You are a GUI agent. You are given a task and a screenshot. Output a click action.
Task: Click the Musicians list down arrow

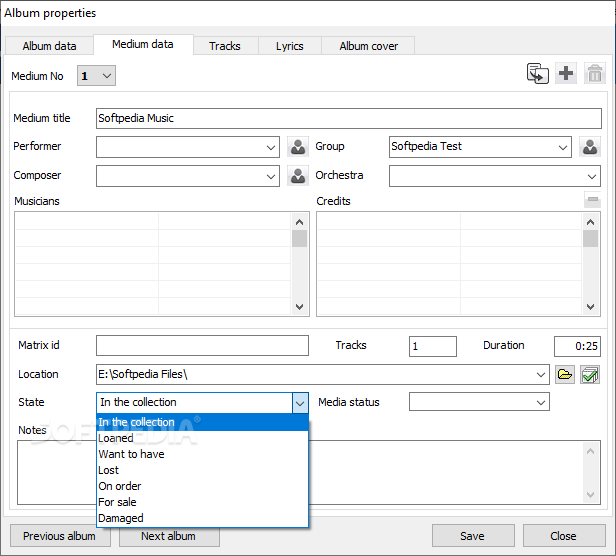coord(299,306)
